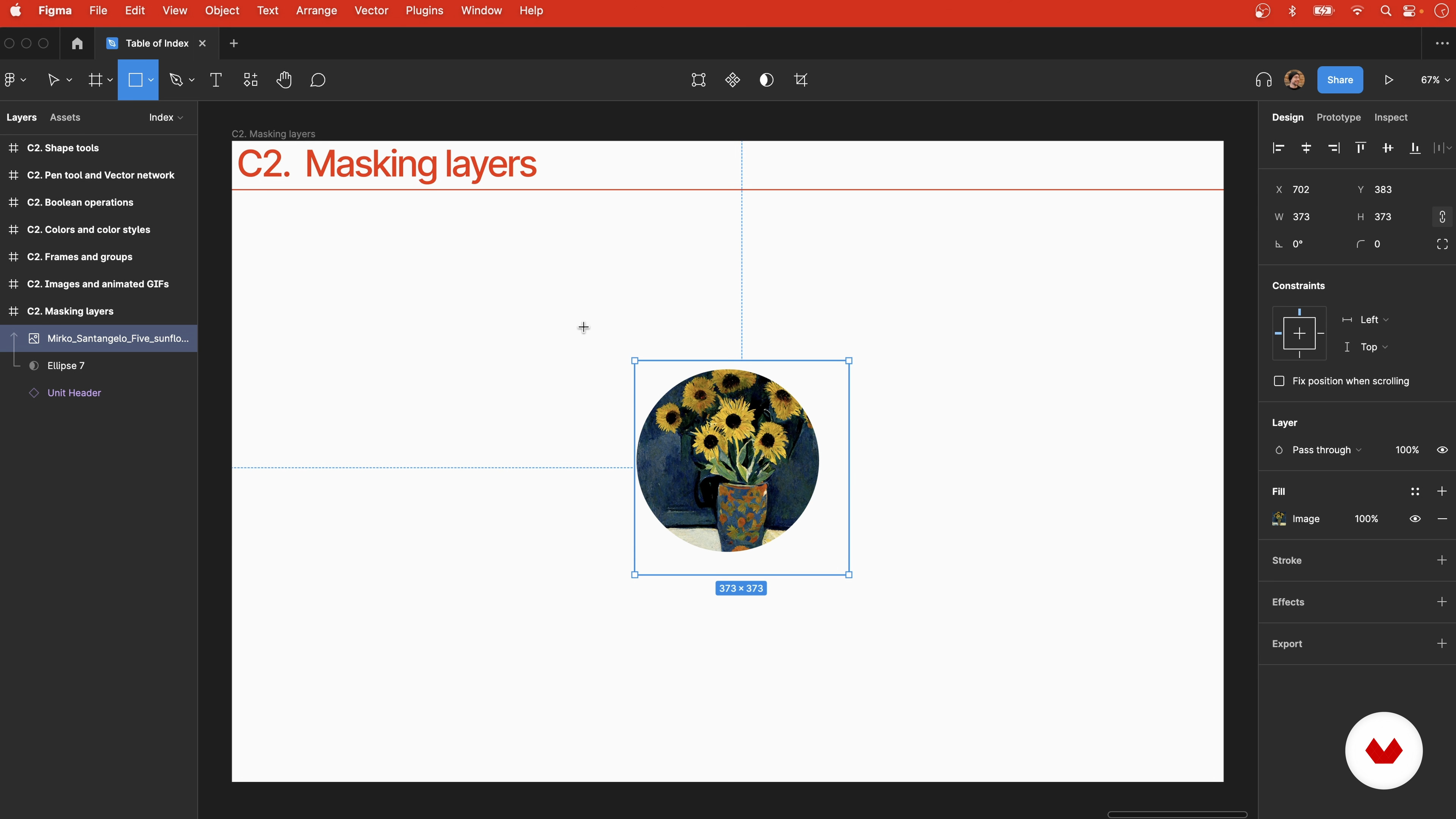Open Move tools dropdown arrow
1456x819 pixels.
click(69, 80)
